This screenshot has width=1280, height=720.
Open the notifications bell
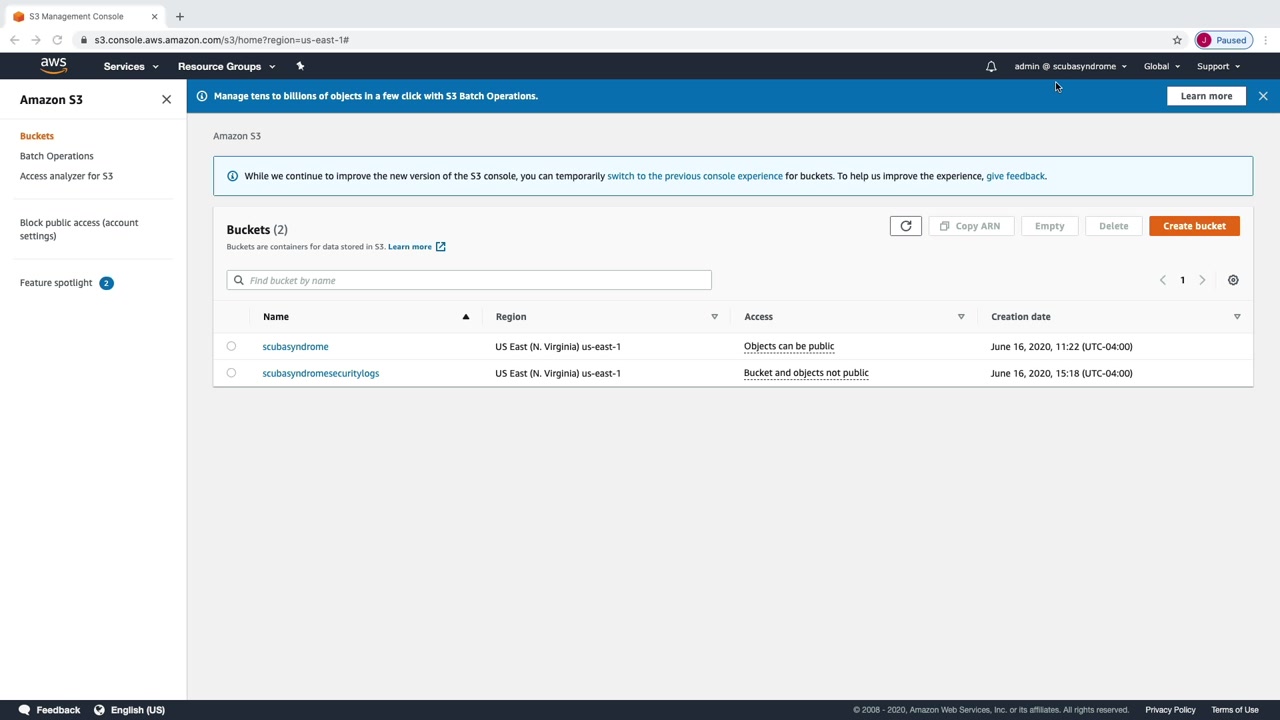tap(991, 66)
